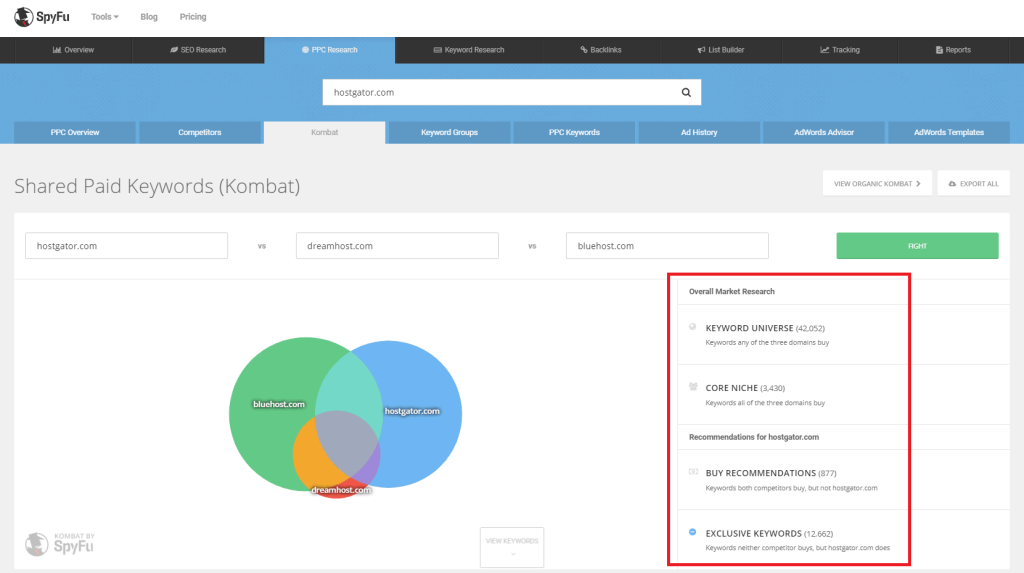Switch to Competitors tab
This screenshot has width=1024, height=573.
(200, 133)
